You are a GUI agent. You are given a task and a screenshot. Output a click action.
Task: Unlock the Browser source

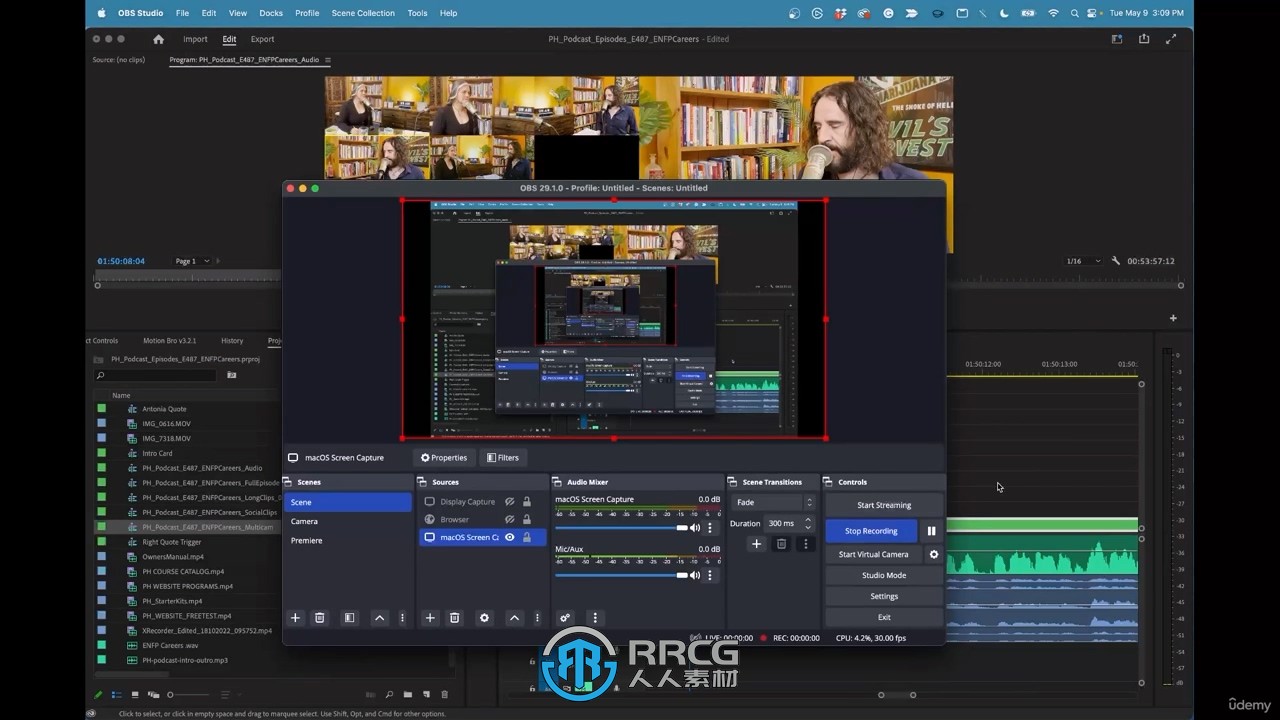(x=527, y=520)
